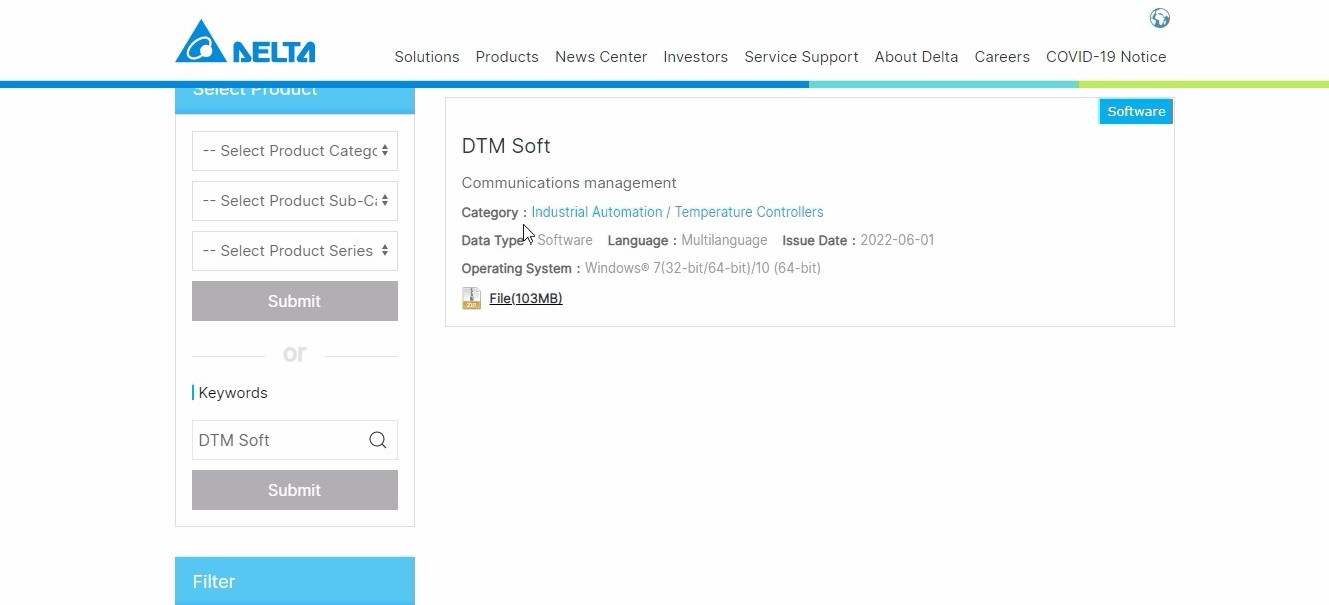
Task: Open the Investors menu
Action: [696, 57]
